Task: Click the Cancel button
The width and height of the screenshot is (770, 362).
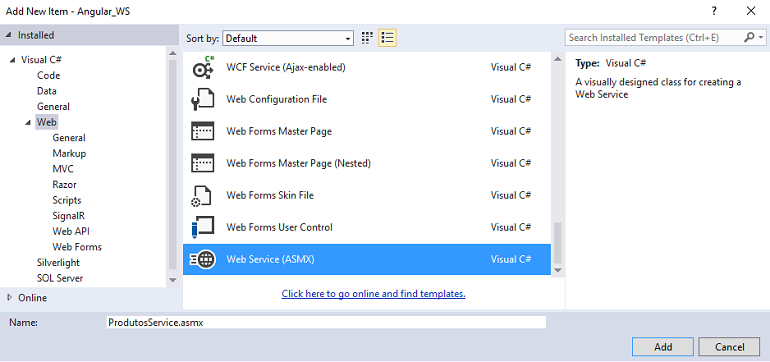Action: click(729, 347)
